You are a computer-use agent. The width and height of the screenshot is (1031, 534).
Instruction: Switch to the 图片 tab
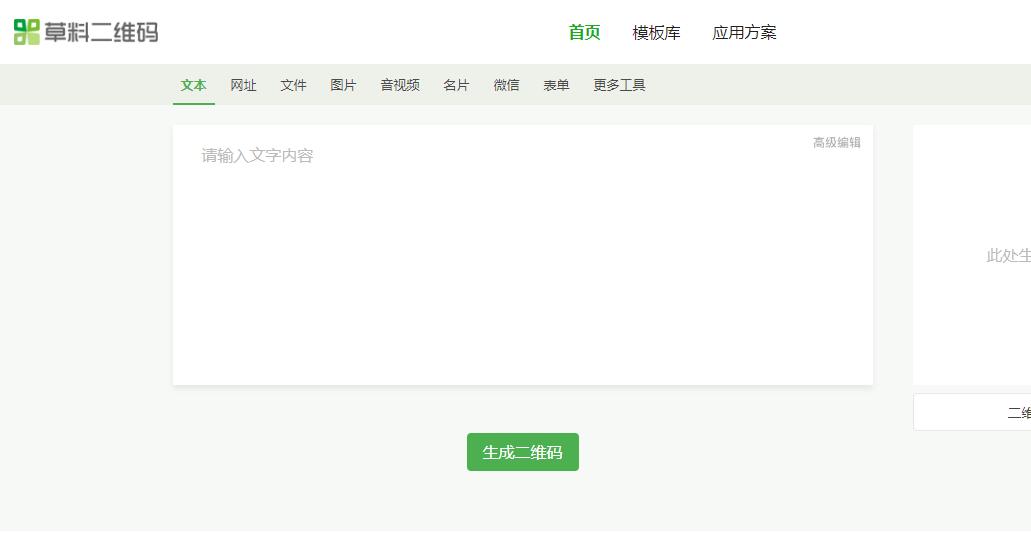pyautogui.click(x=343, y=85)
